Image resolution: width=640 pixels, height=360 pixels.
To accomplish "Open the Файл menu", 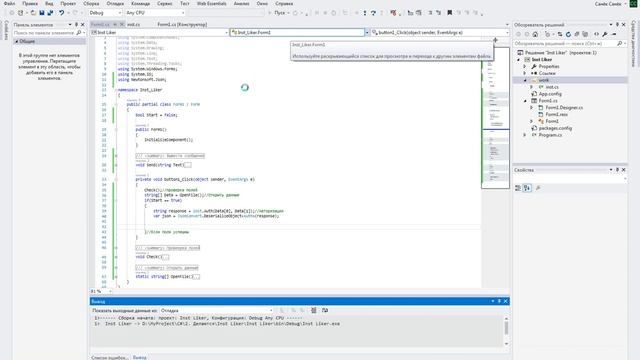I will 9,3.
